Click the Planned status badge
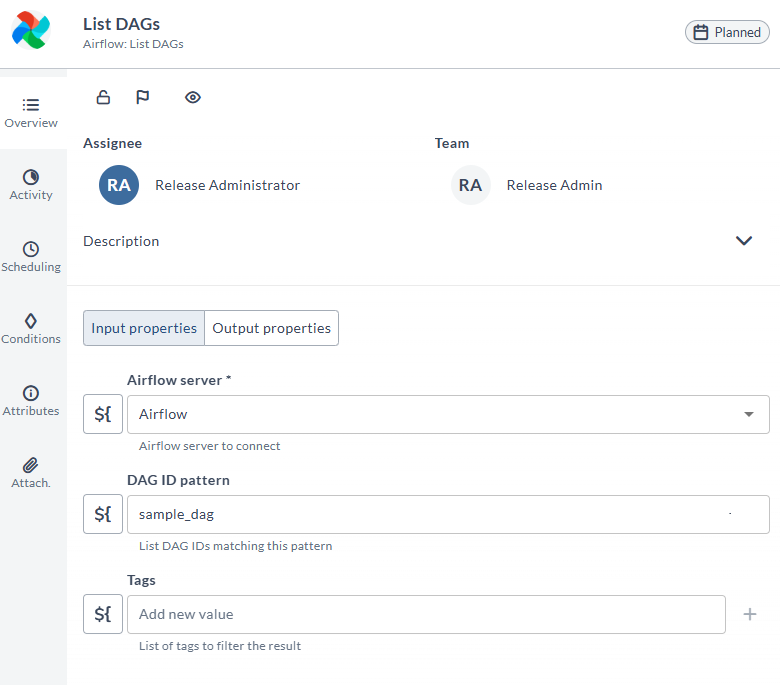 point(727,32)
